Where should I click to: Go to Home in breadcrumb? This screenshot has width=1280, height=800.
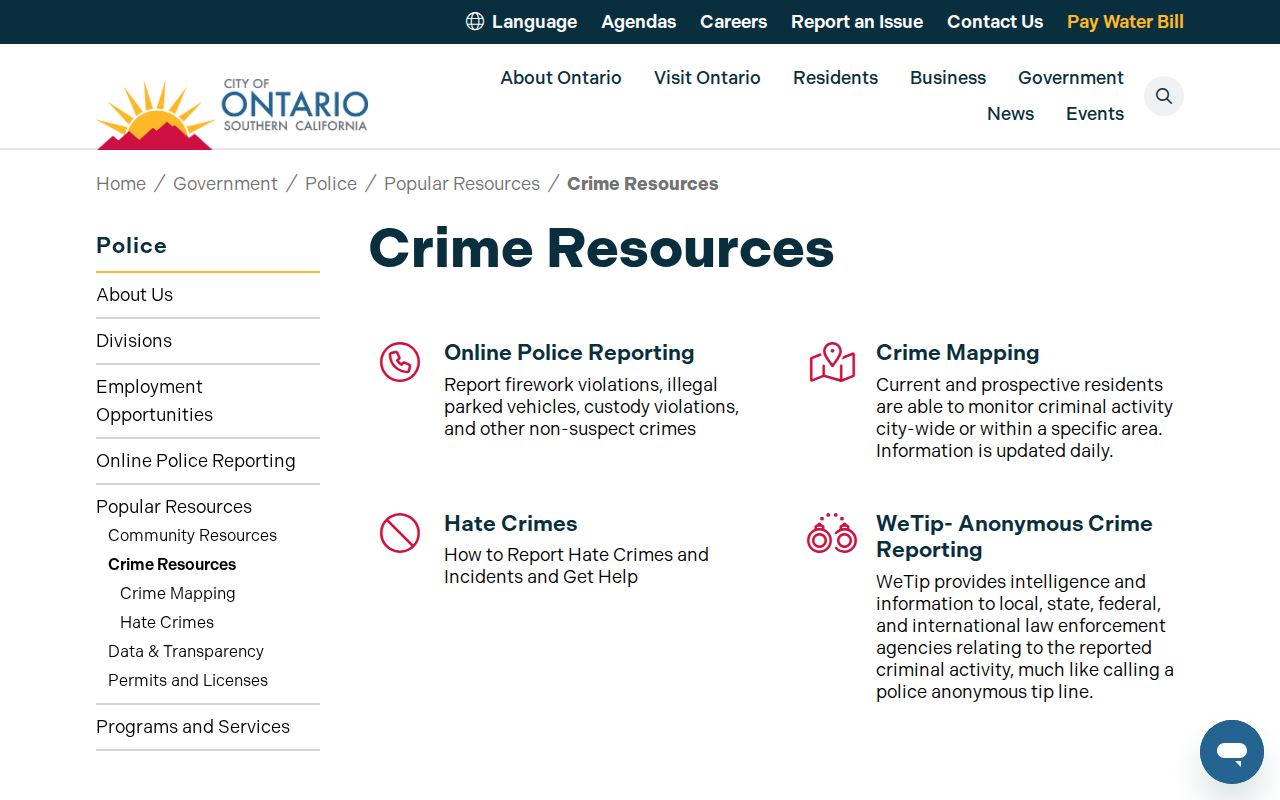[x=121, y=184]
